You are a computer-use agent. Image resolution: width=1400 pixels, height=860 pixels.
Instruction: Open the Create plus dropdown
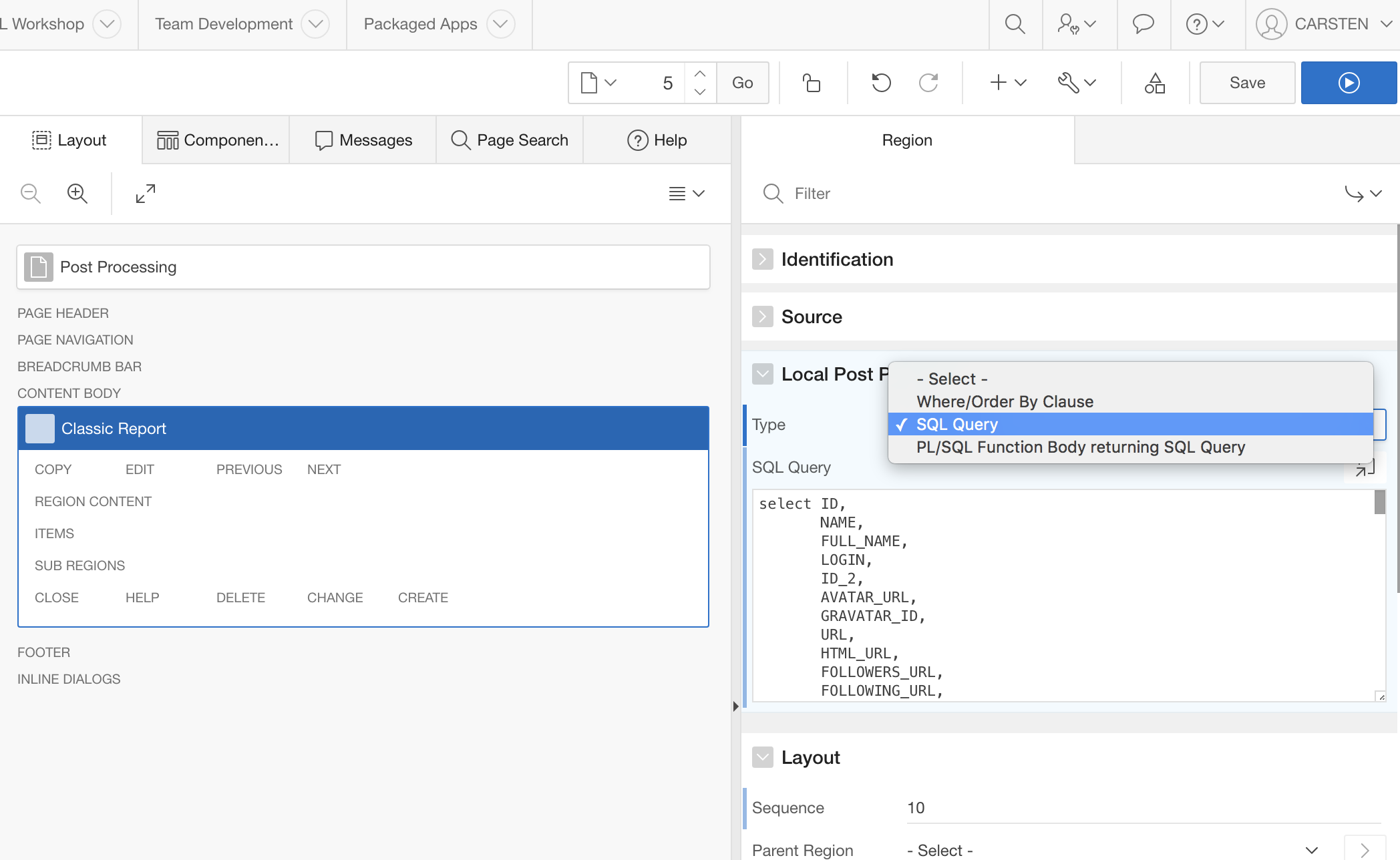[x=1007, y=83]
